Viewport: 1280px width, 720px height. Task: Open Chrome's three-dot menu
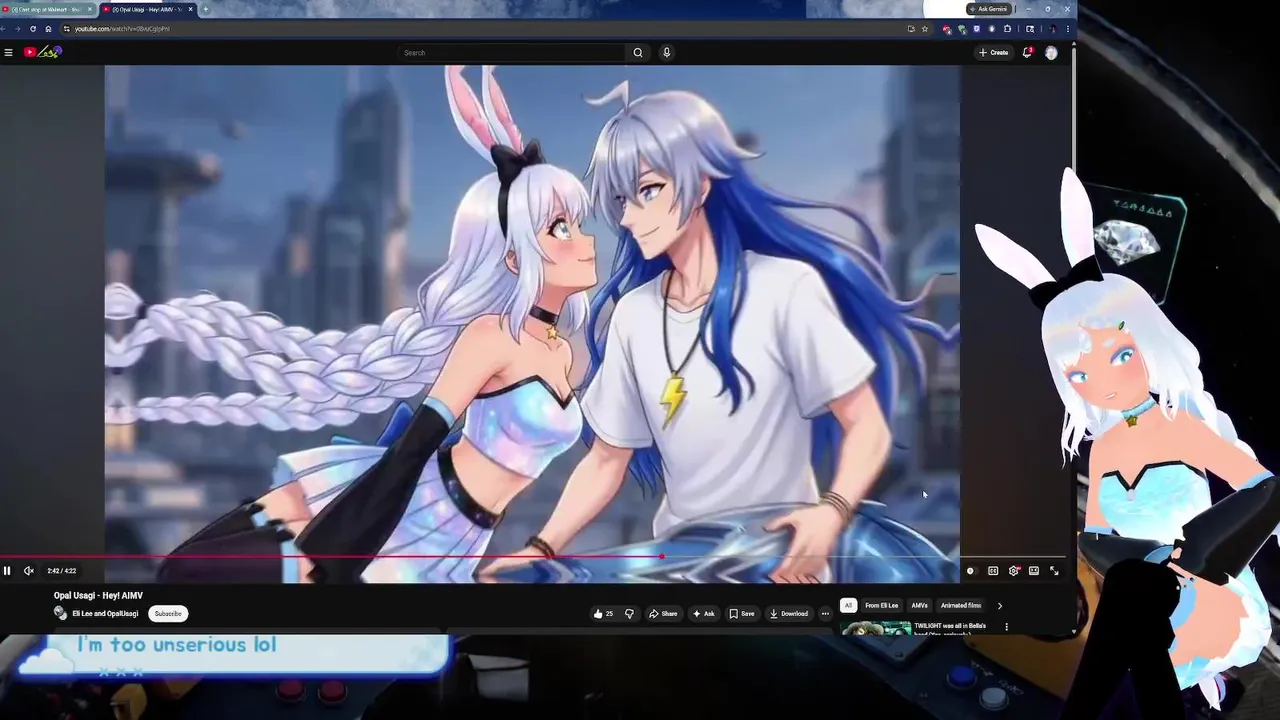pyautogui.click(x=1068, y=29)
